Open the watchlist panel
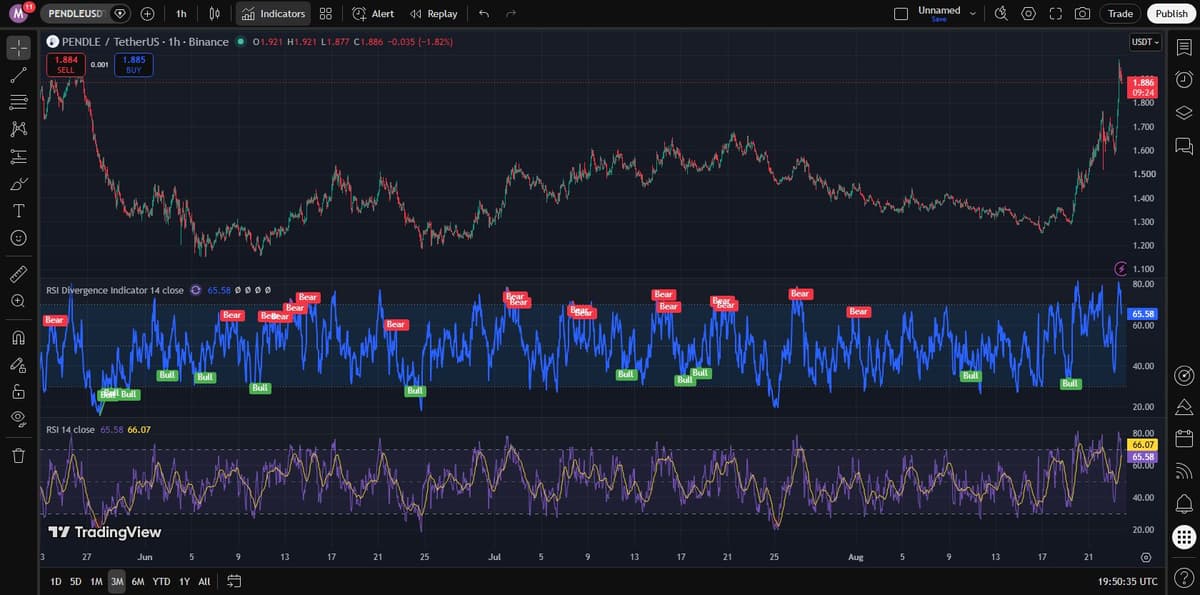This screenshot has height=595, width=1200. tap(1183, 47)
